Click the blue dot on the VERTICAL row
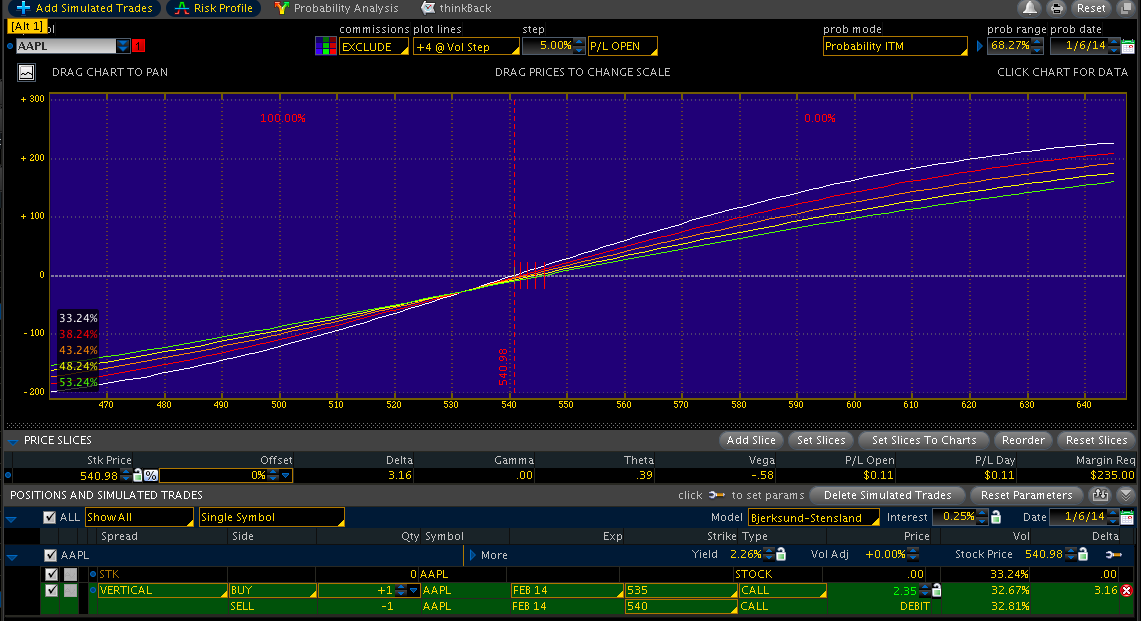Viewport: 1141px width, 621px height. pyautogui.click(x=93, y=590)
